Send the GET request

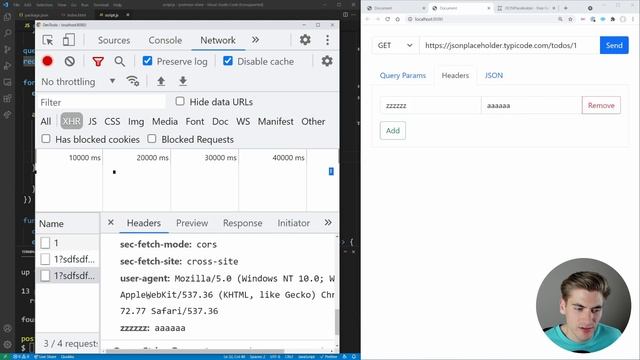click(614, 45)
